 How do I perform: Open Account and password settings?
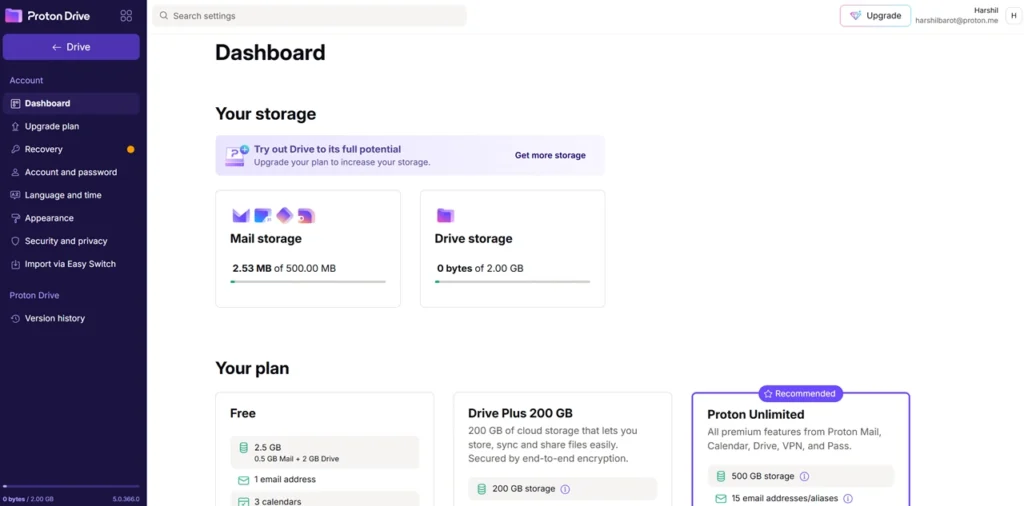click(71, 172)
